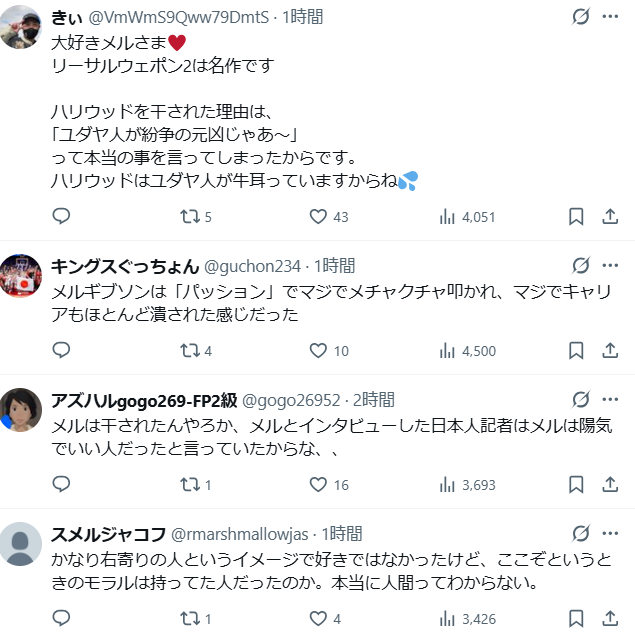Open @guchon234 profile link
The width and height of the screenshot is (635, 632).
tap(252, 266)
